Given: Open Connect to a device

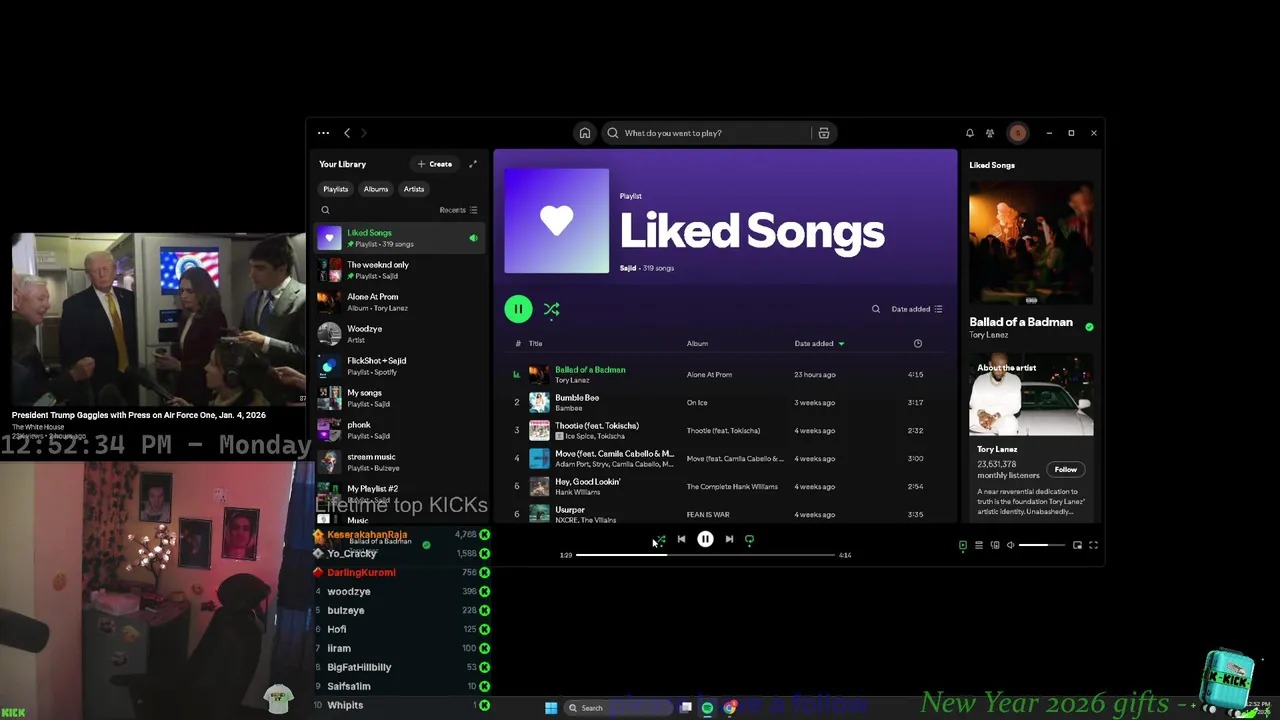Looking at the screenshot, I should [x=995, y=545].
